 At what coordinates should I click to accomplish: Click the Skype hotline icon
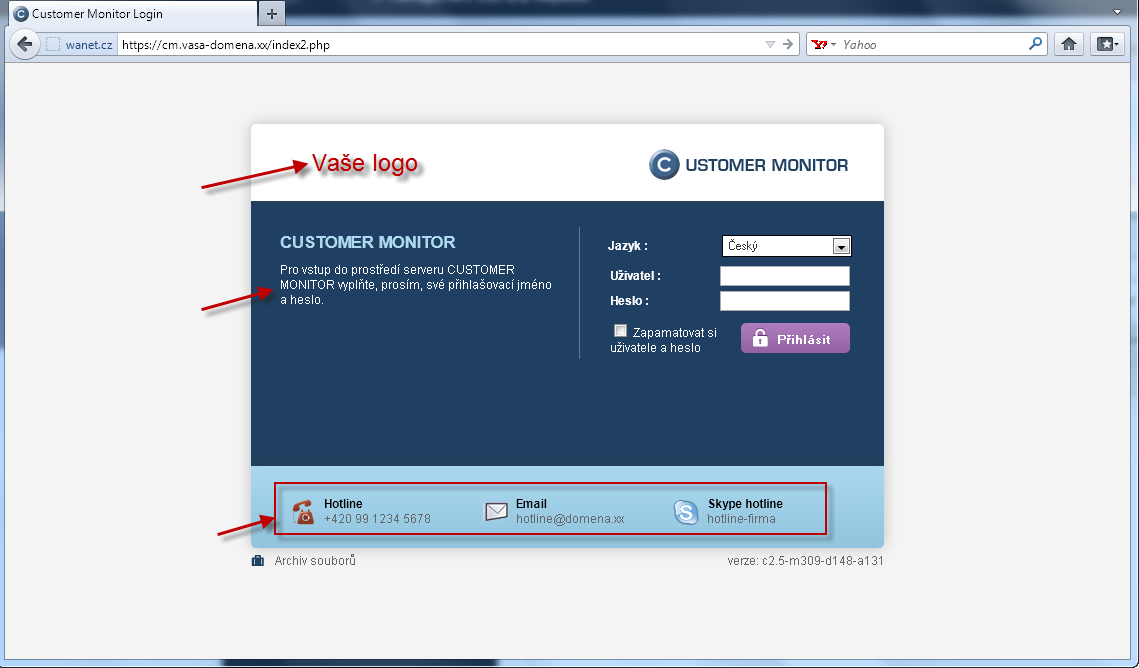pos(686,512)
